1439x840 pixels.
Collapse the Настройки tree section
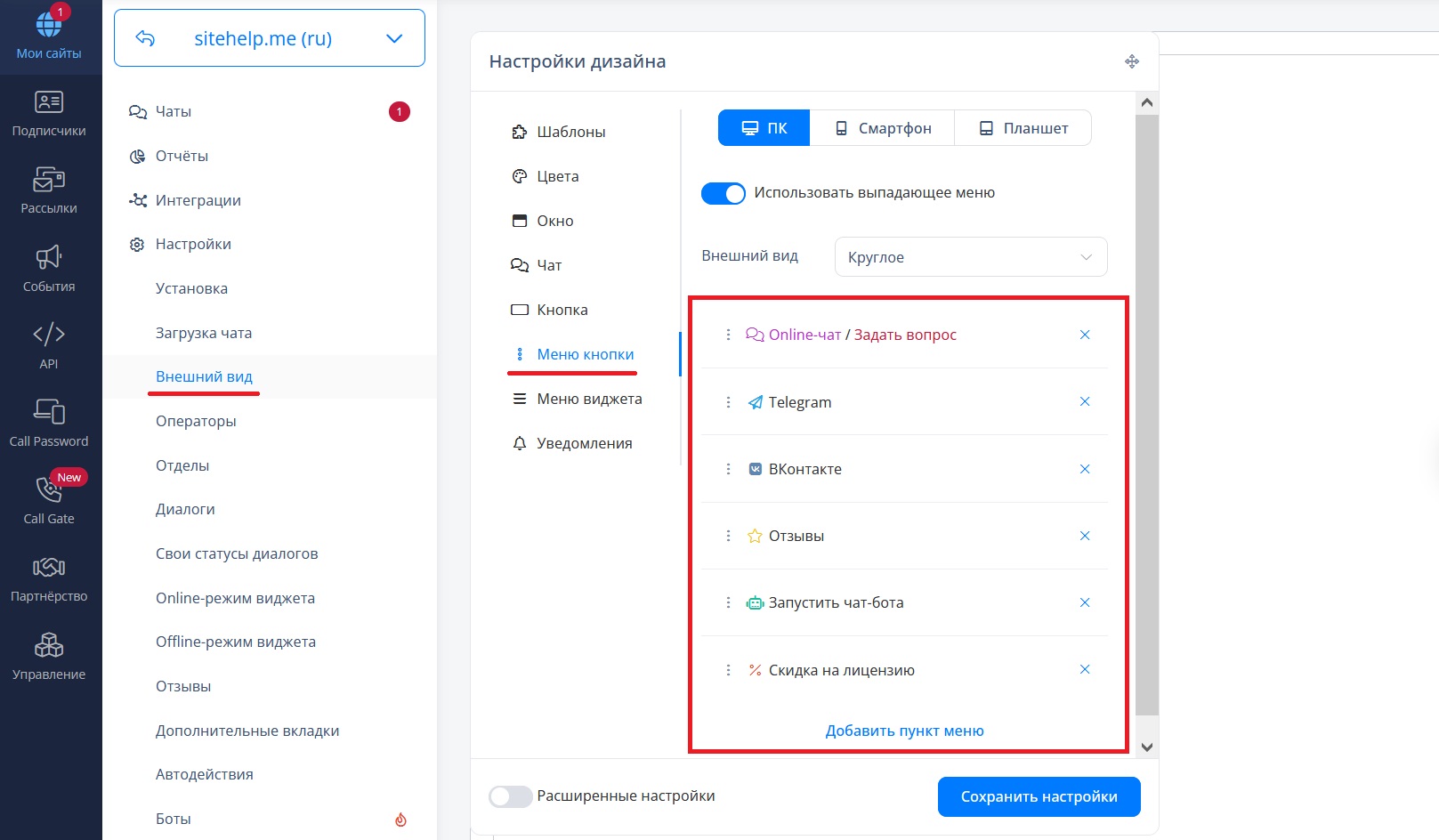tap(193, 244)
